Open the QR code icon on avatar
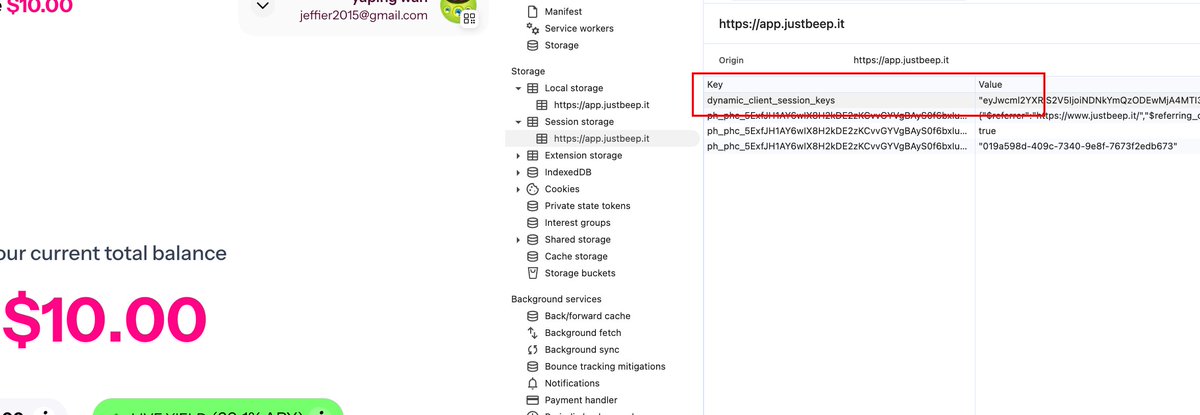Image resolution: width=1200 pixels, height=415 pixels. [x=469, y=18]
